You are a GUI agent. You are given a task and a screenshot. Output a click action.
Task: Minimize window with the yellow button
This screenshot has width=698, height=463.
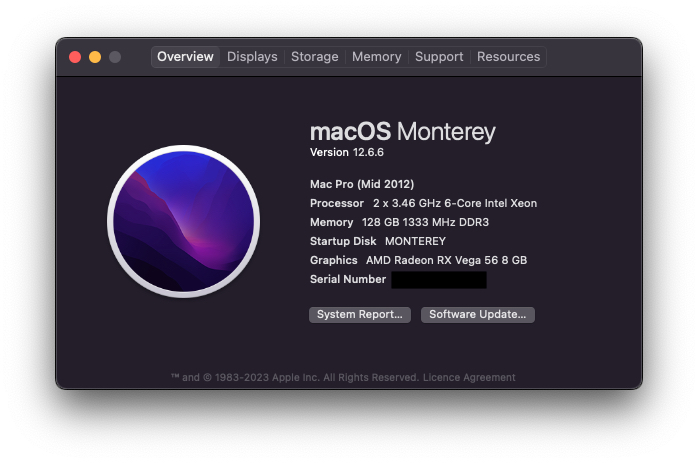[x=95, y=57]
